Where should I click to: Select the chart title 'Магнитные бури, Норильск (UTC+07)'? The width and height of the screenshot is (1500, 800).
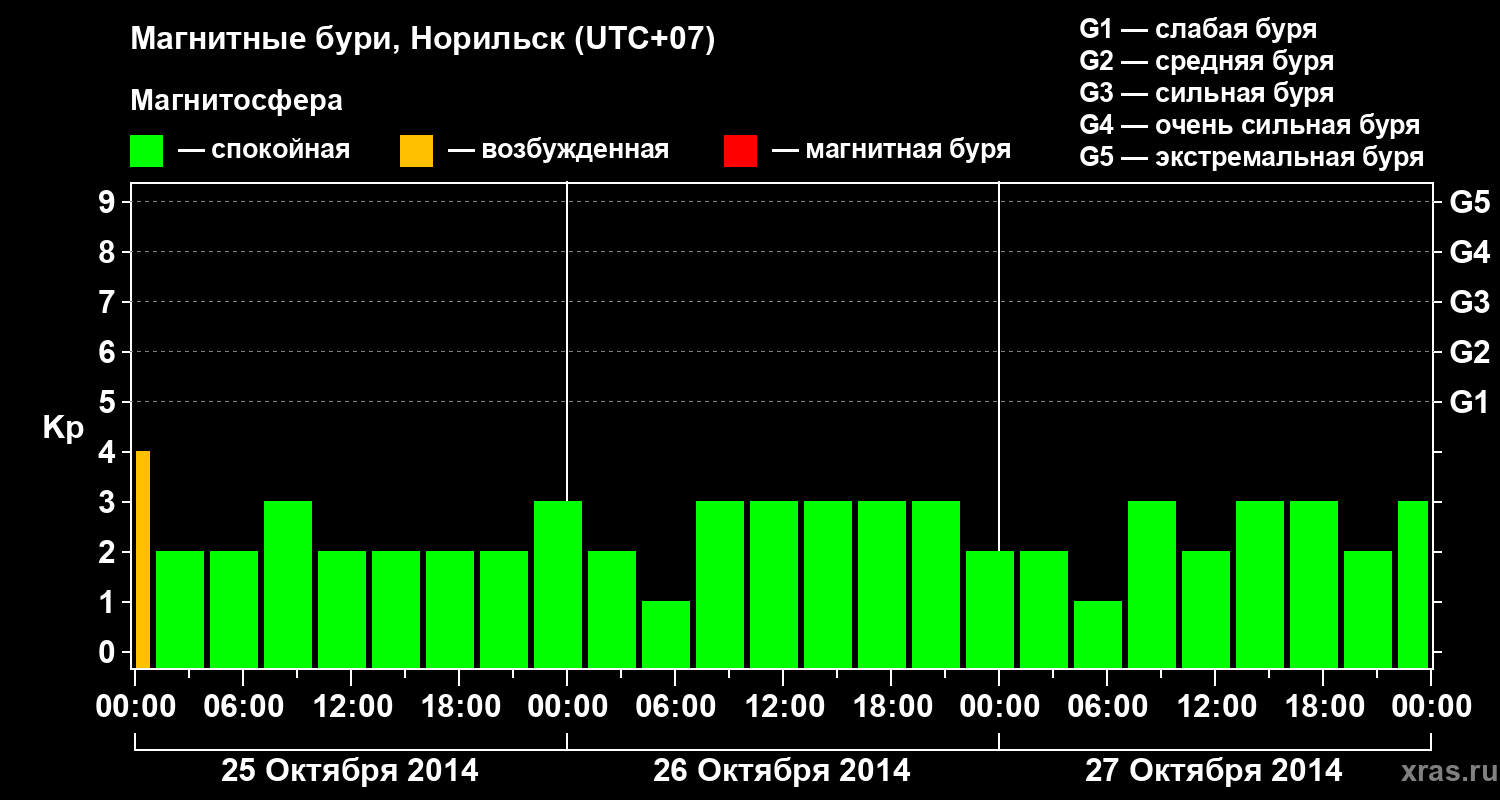tap(423, 40)
